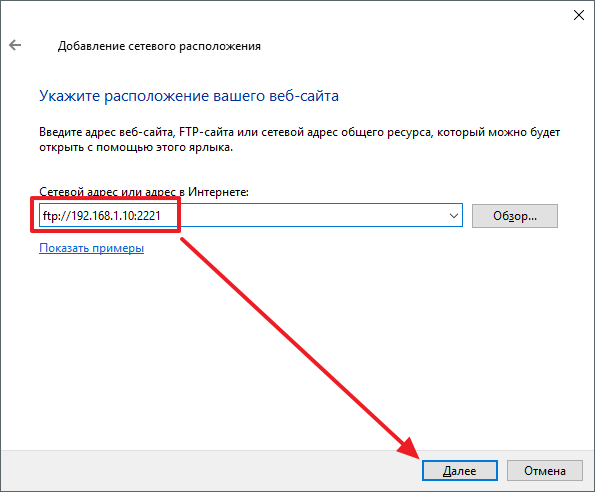This screenshot has width=595, height=492.
Task: Proceed with the Далее button
Action: point(460,471)
